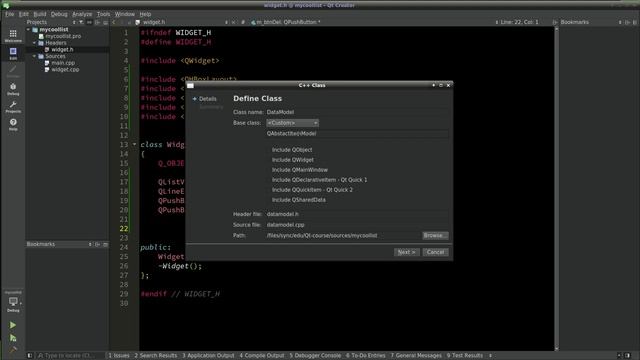Run the project with green arrow

13,325
